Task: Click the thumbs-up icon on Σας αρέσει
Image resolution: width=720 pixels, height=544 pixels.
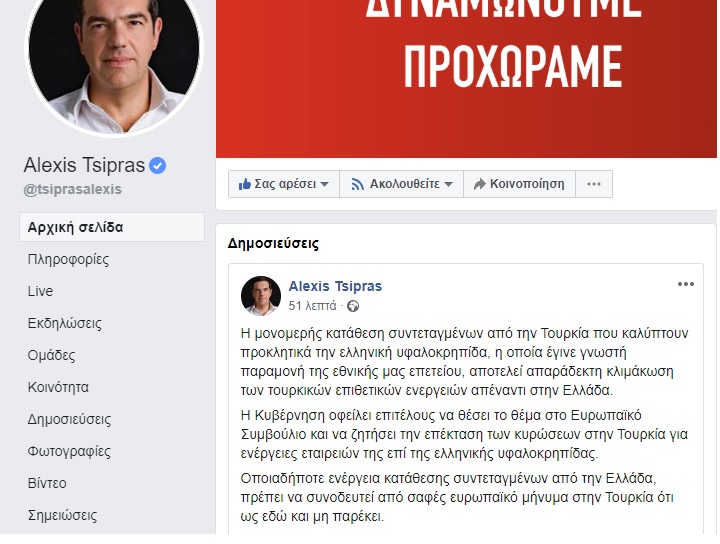Action: [x=244, y=184]
